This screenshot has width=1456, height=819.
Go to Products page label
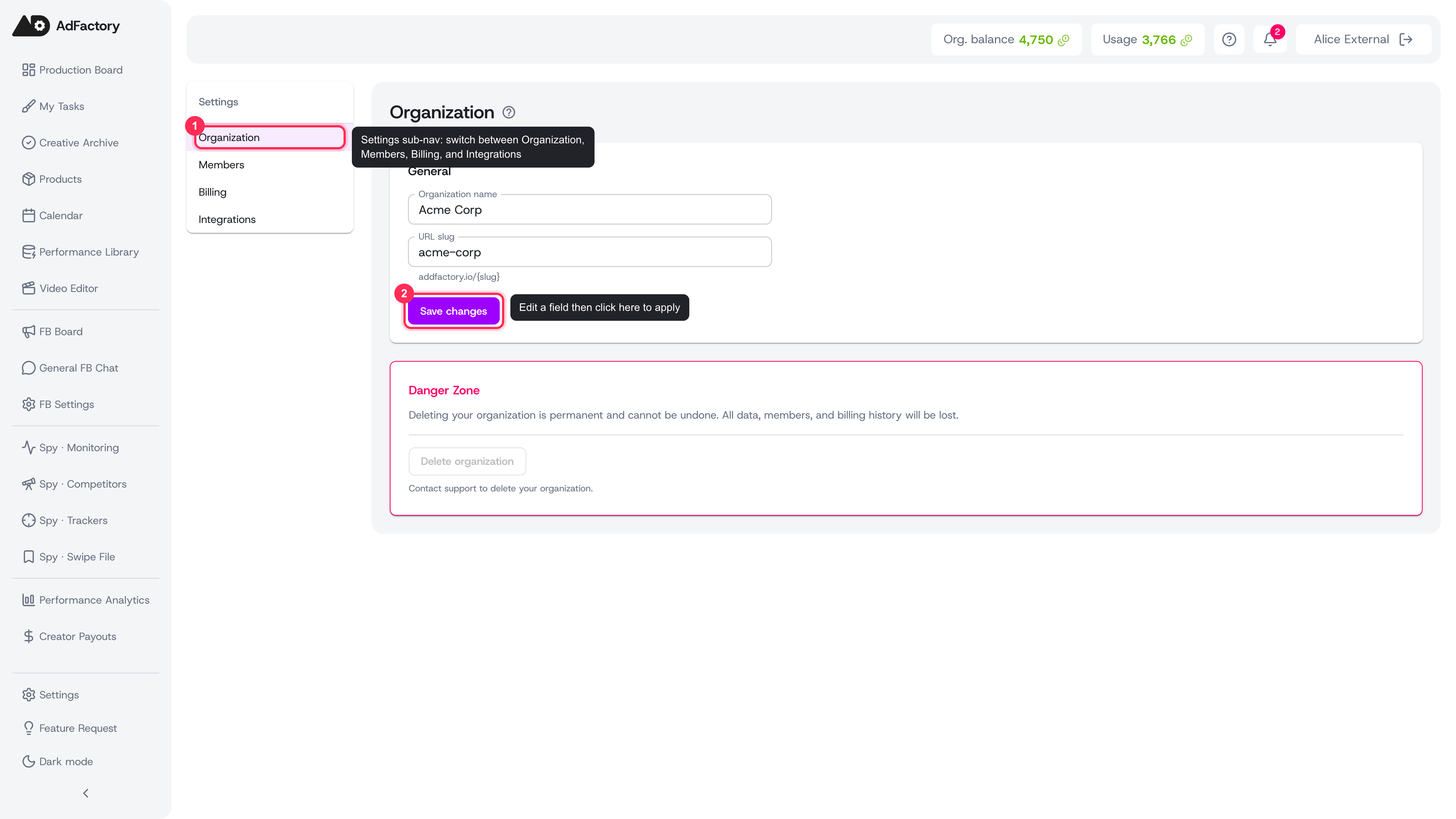point(61,179)
